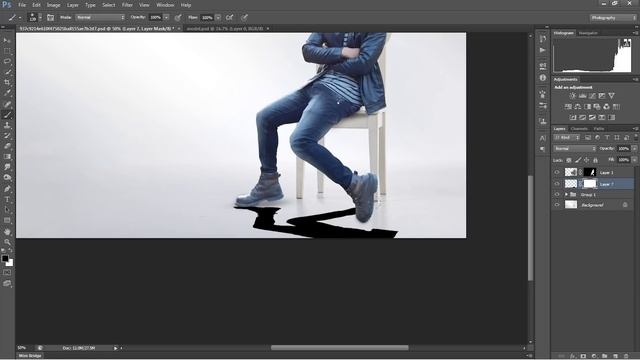Add an Invert adjustment
This screenshot has width=640, height=360.
(x=573, y=118)
